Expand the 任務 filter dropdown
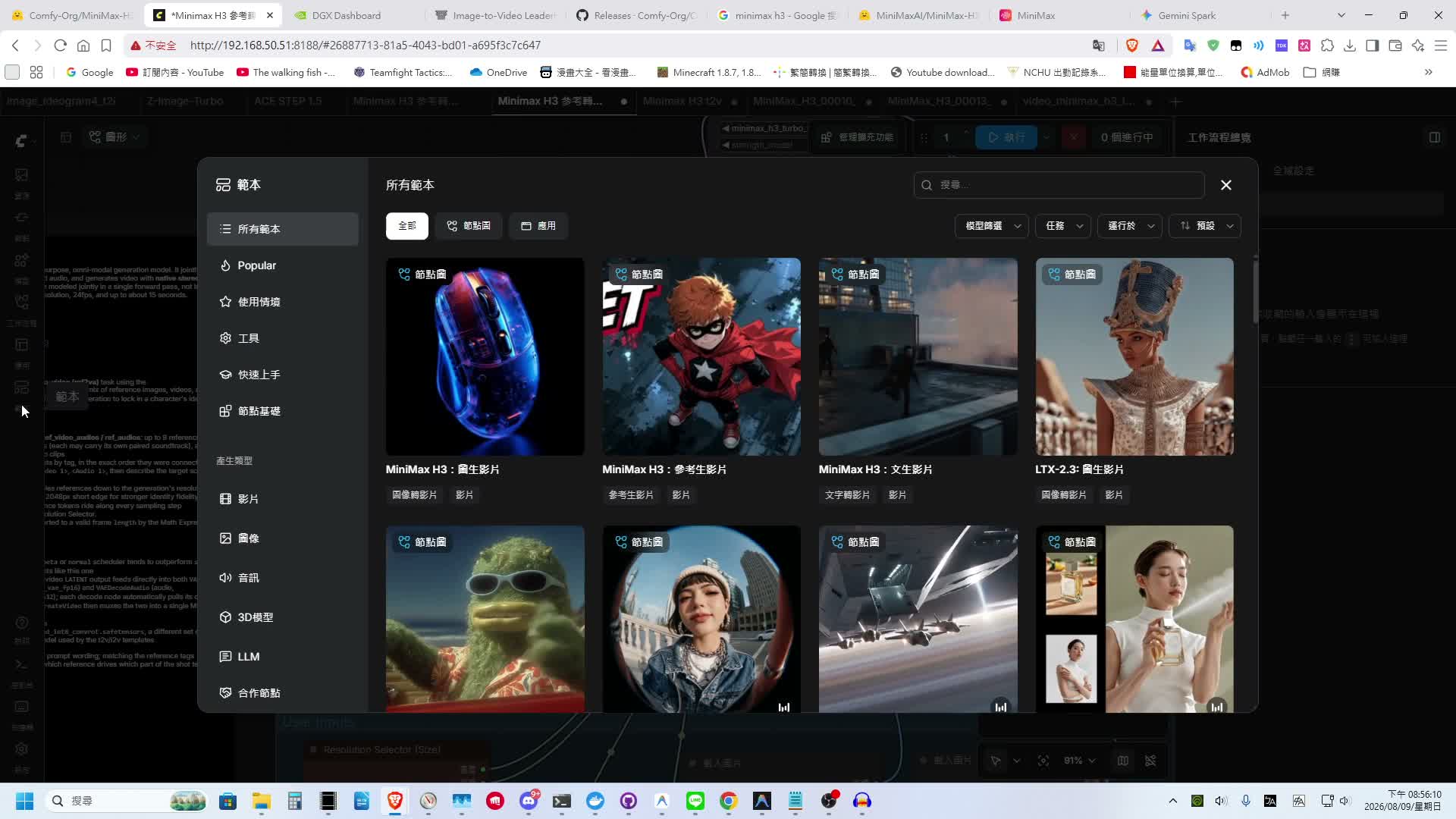Image resolution: width=1456 pixels, height=819 pixels. 1063,226
